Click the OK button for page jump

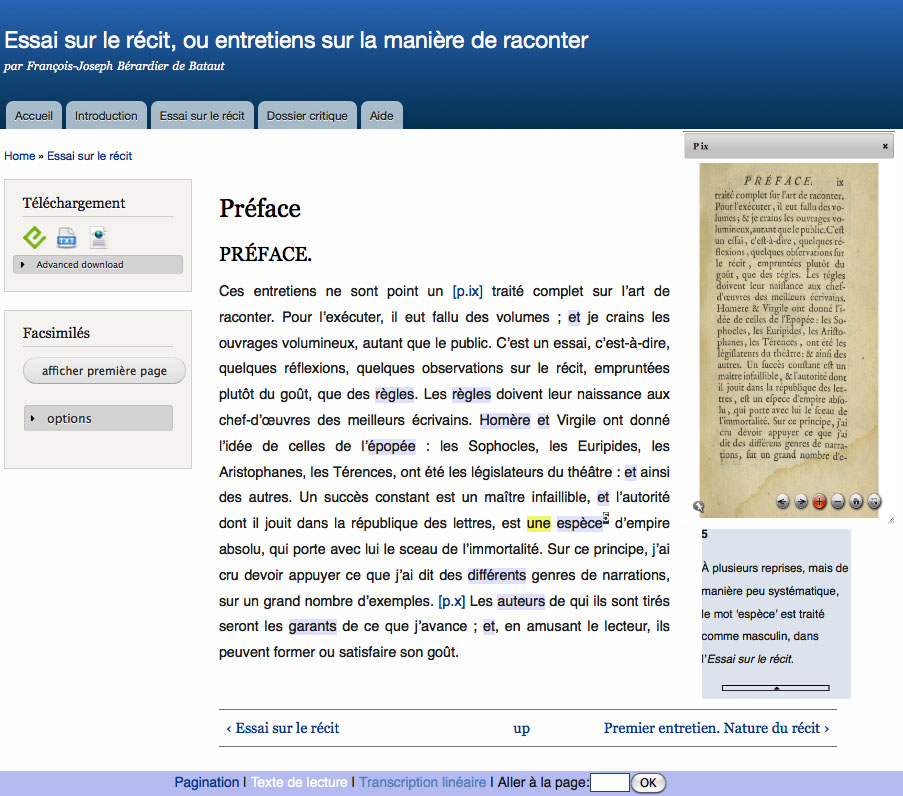pyautogui.click(x=648, y=783)
